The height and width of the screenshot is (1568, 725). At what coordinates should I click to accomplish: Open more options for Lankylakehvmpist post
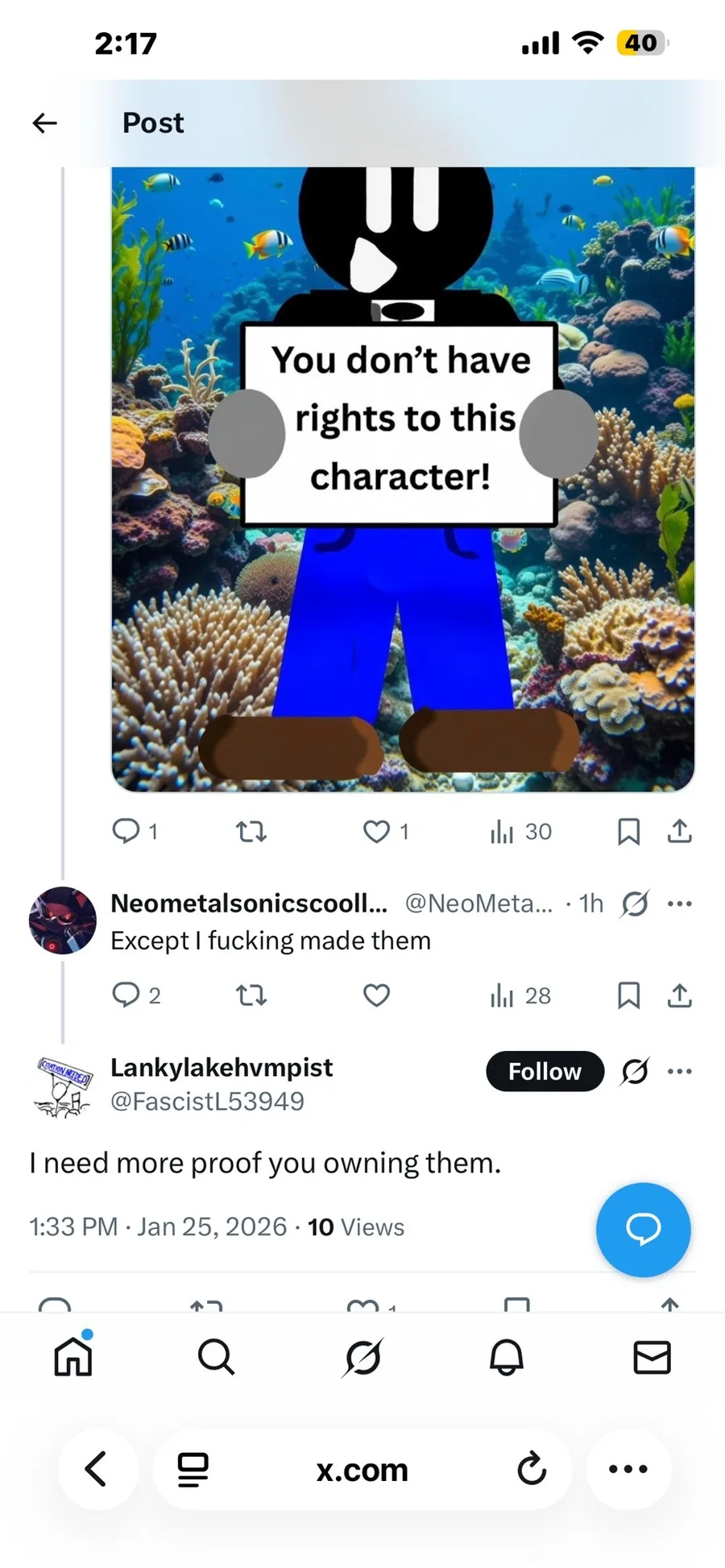(680, 1071)
